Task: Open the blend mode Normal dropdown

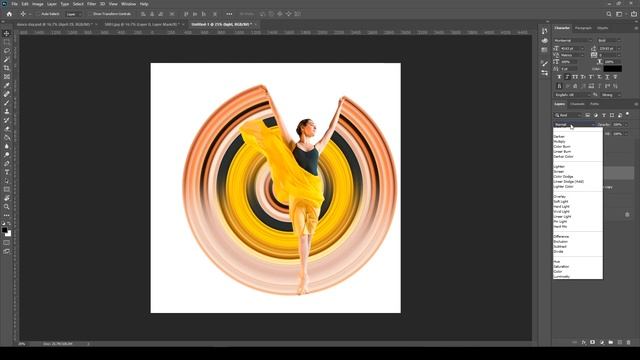Action: click(x=574, y=124)
